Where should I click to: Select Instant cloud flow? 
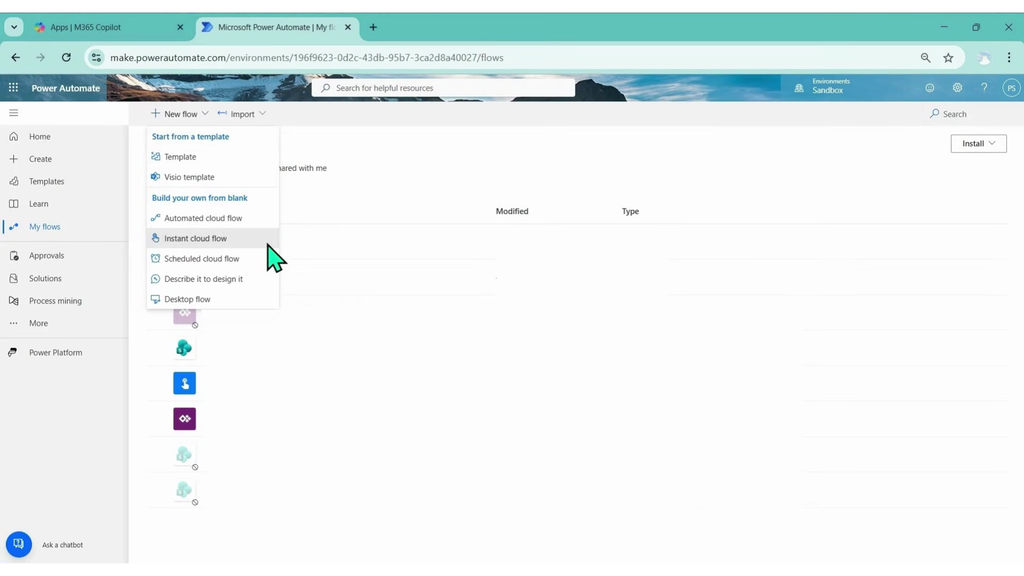click(x=213, y=238)
